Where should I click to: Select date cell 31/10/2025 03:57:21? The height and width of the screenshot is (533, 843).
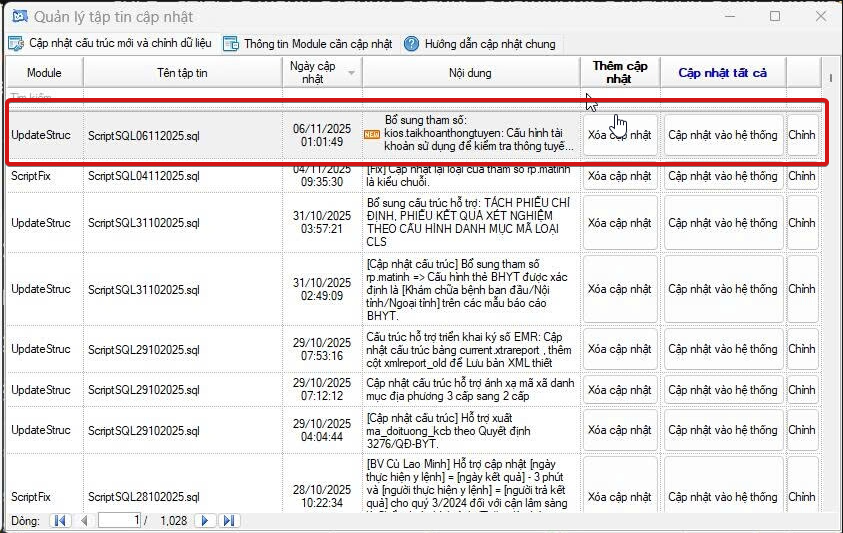pyautogui.click(x=322, y=222)
